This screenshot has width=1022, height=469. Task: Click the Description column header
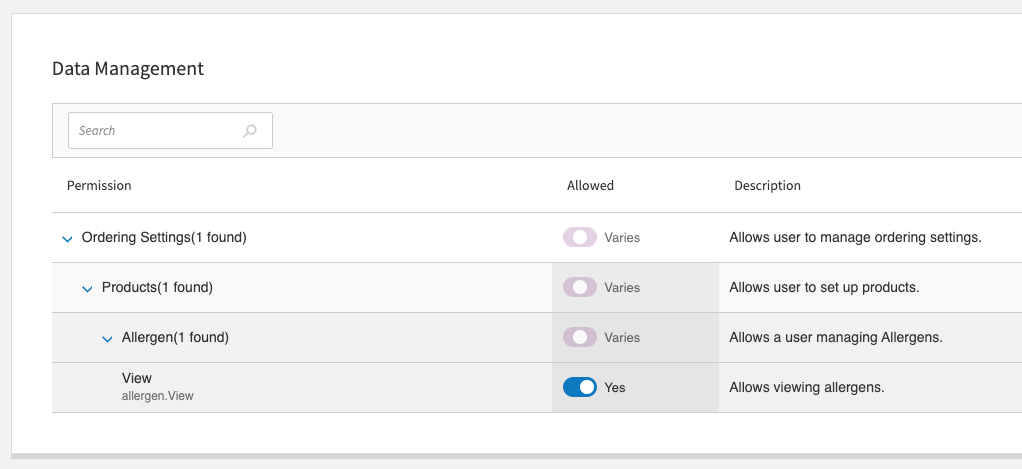[x=767, y=186]
